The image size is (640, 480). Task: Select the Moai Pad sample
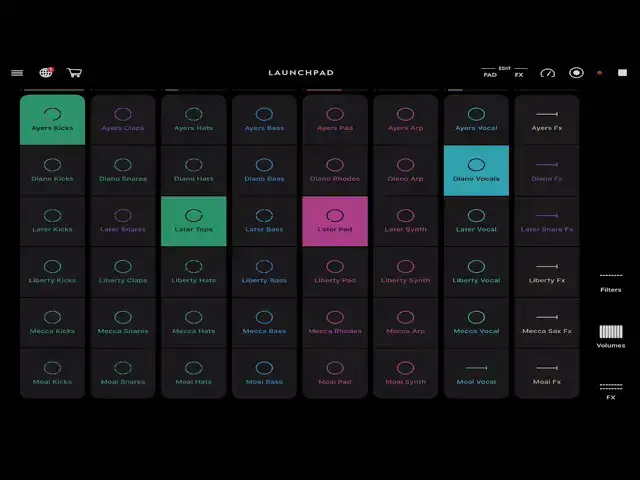pyautogui.click(x=335, y=373)
